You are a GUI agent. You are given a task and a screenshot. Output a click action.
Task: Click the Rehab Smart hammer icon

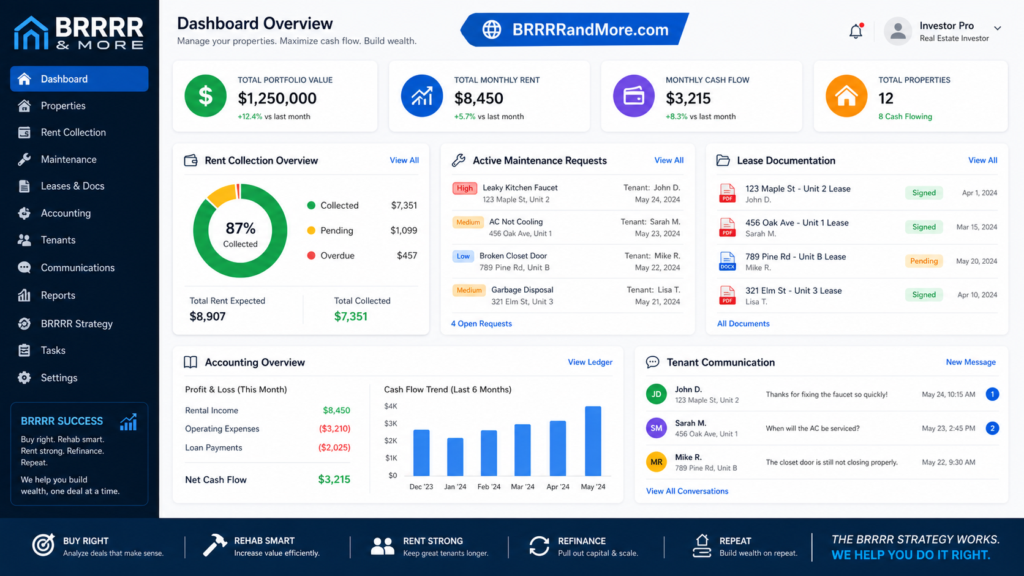(x=214, y=545)
